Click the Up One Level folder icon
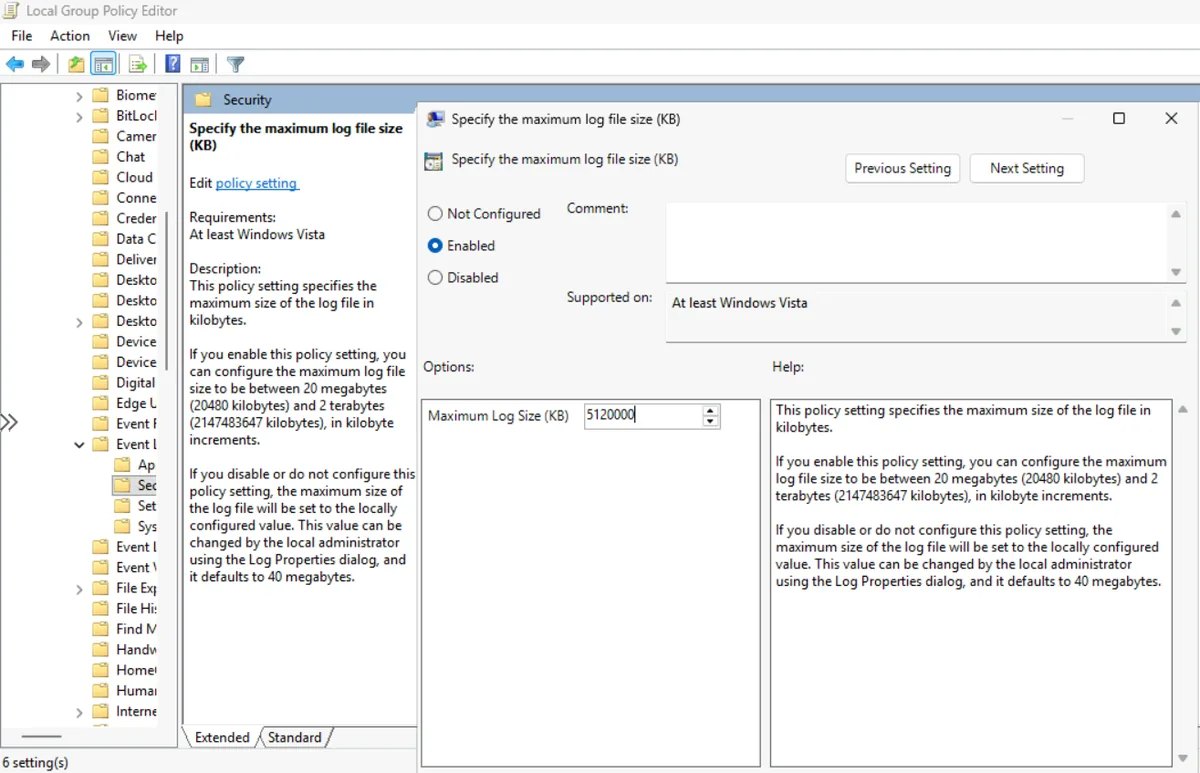Screen dimensions: 1200x773 [76, 65]
